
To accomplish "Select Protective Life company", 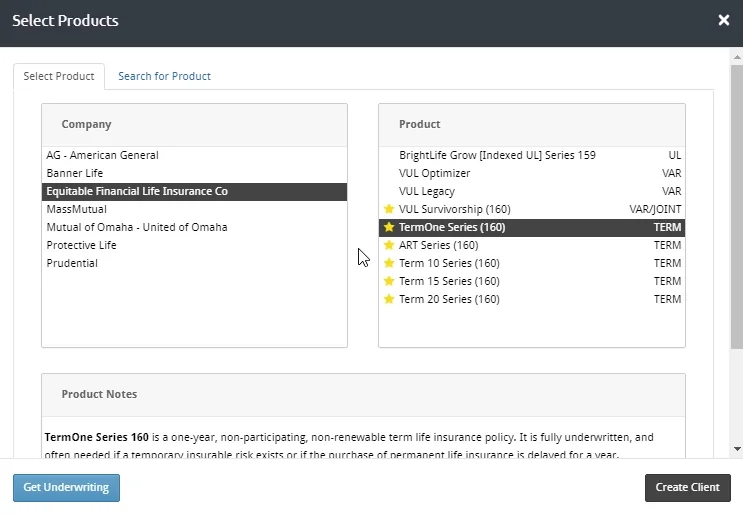I will [x=194, y=245].
